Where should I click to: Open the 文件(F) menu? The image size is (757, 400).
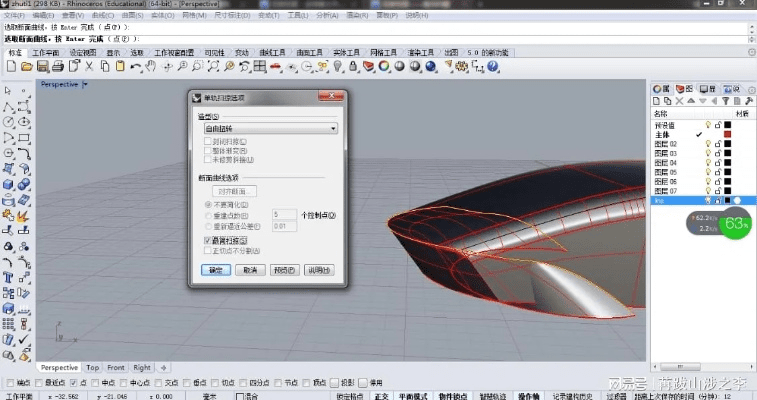[x=14, y=17]
